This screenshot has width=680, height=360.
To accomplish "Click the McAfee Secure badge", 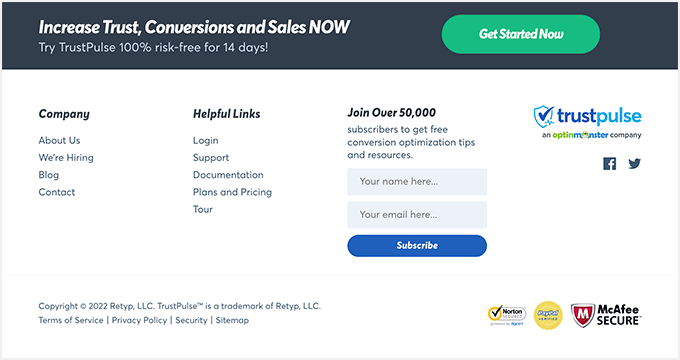I will 606,315.
